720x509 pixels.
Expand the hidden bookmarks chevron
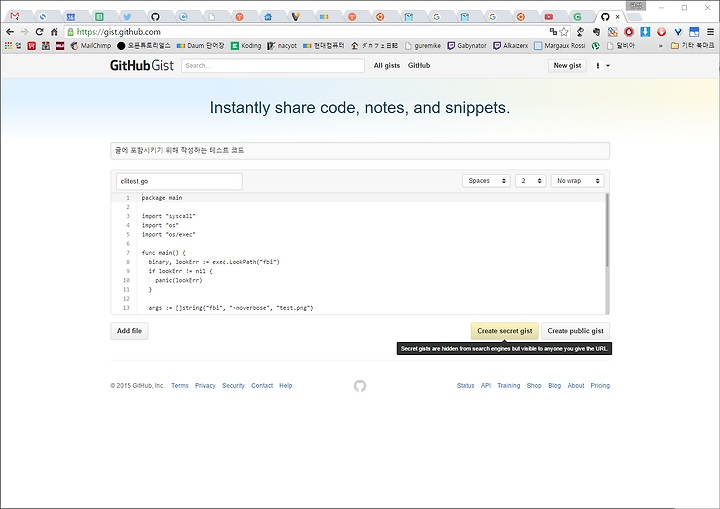click(x=661, y=46)
